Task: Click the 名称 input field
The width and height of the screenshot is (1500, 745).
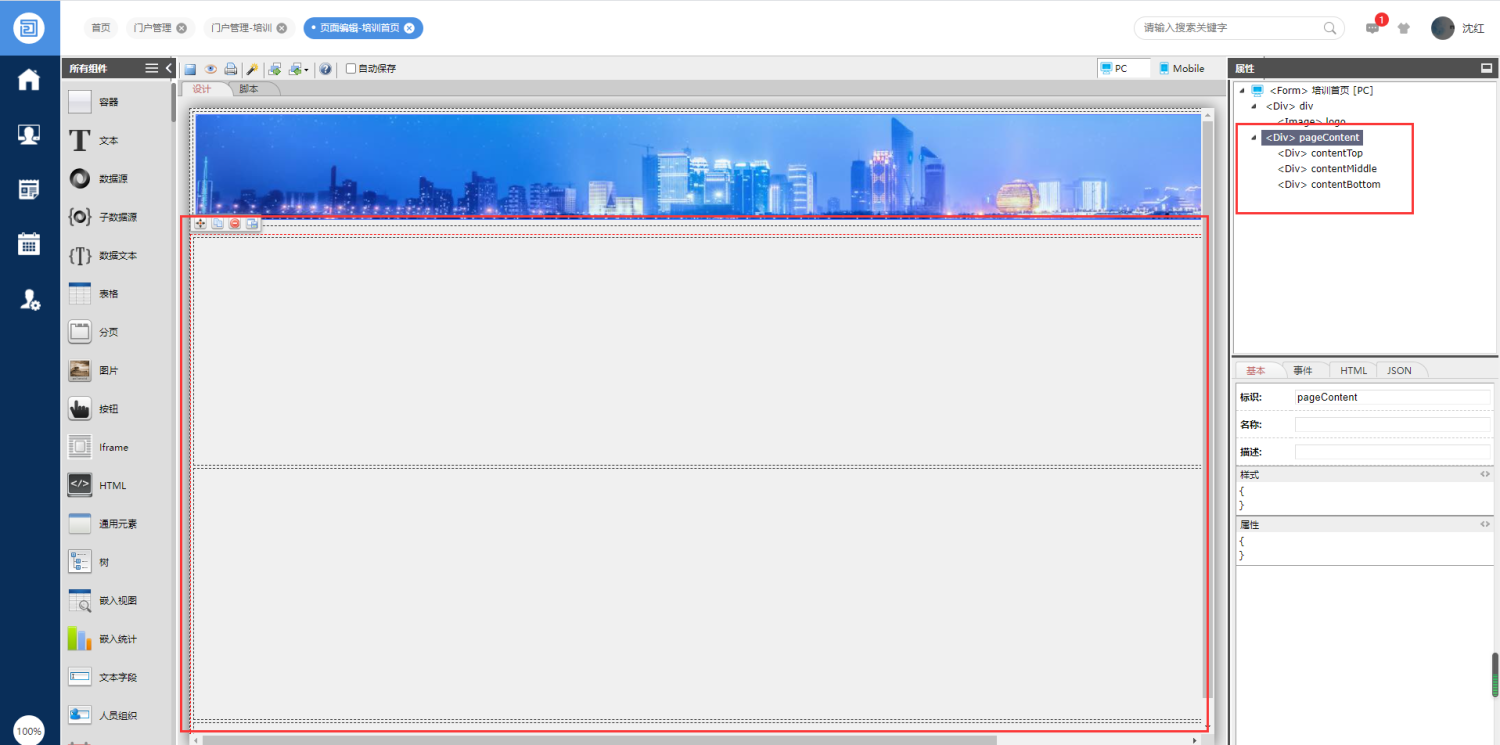Action: (x=1393, y=425)
